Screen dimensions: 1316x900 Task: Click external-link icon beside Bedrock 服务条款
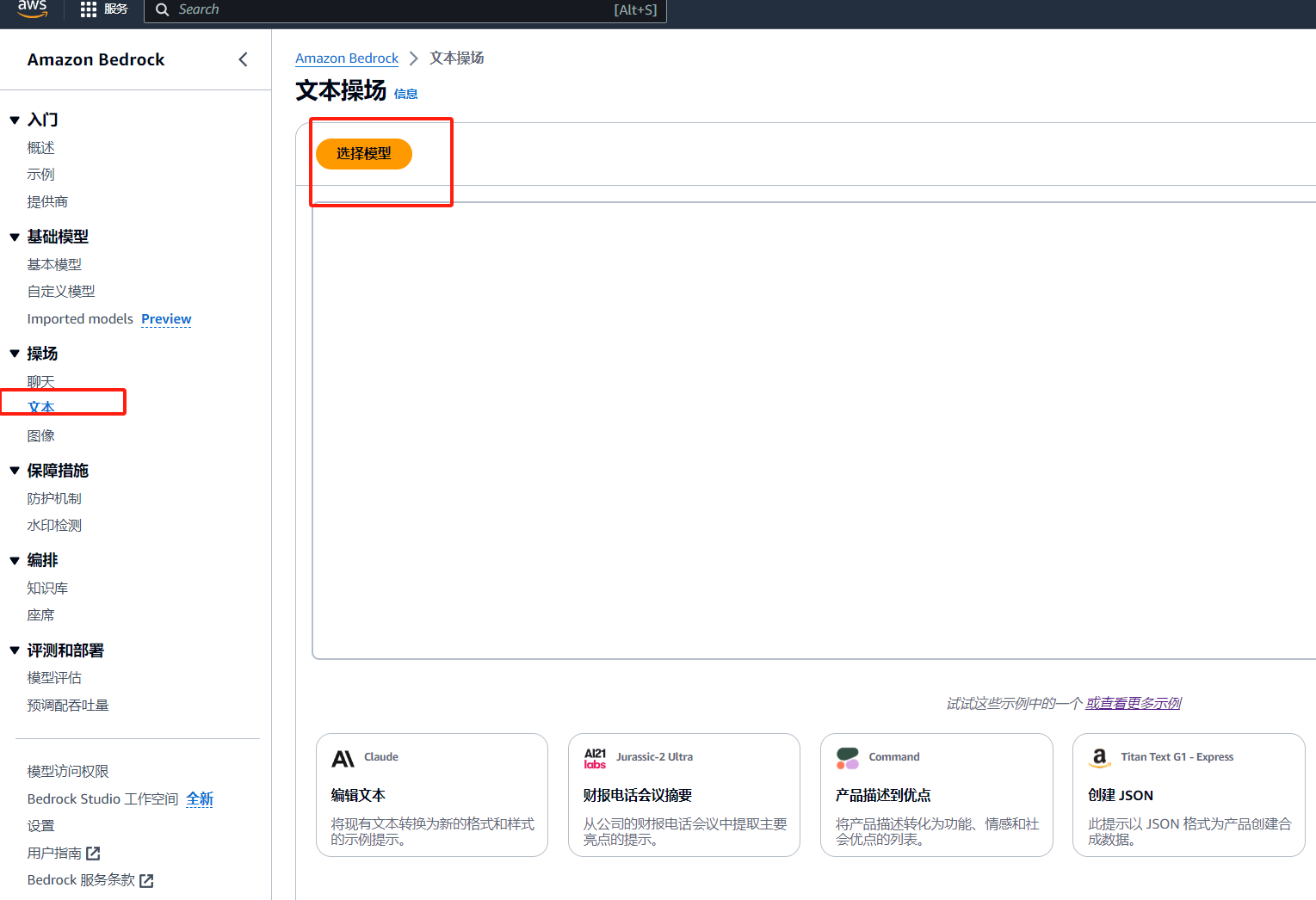[146, 881]
